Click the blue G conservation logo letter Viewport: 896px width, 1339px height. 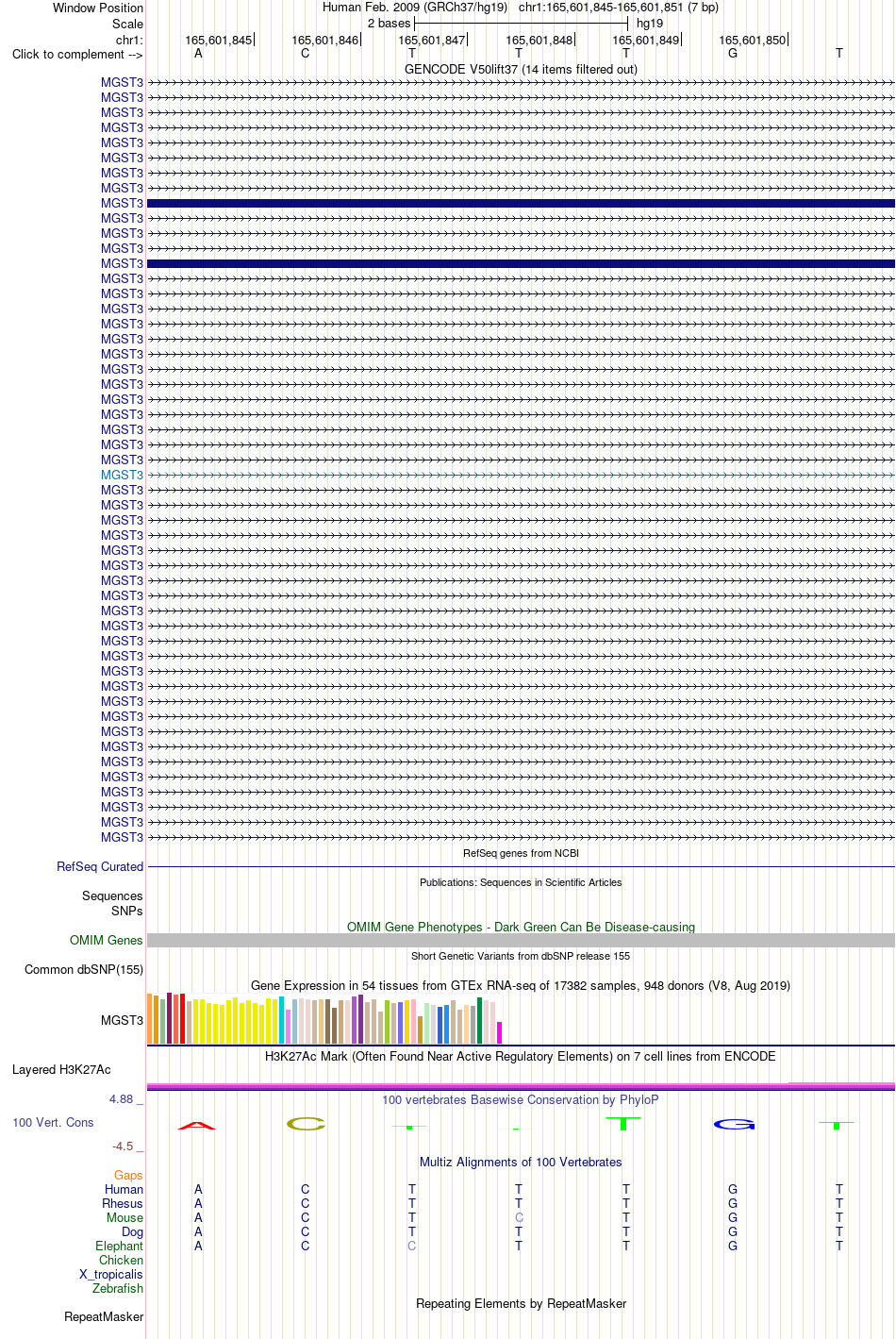click(x=734, y=1124)
